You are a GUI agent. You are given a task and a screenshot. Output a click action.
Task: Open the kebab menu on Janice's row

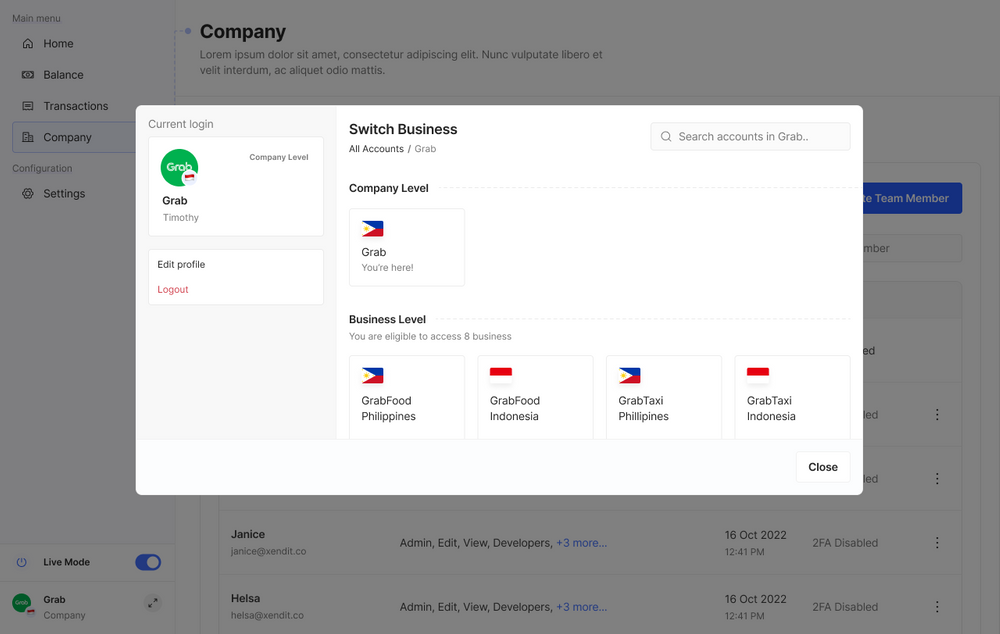click(x=937, y=542)
